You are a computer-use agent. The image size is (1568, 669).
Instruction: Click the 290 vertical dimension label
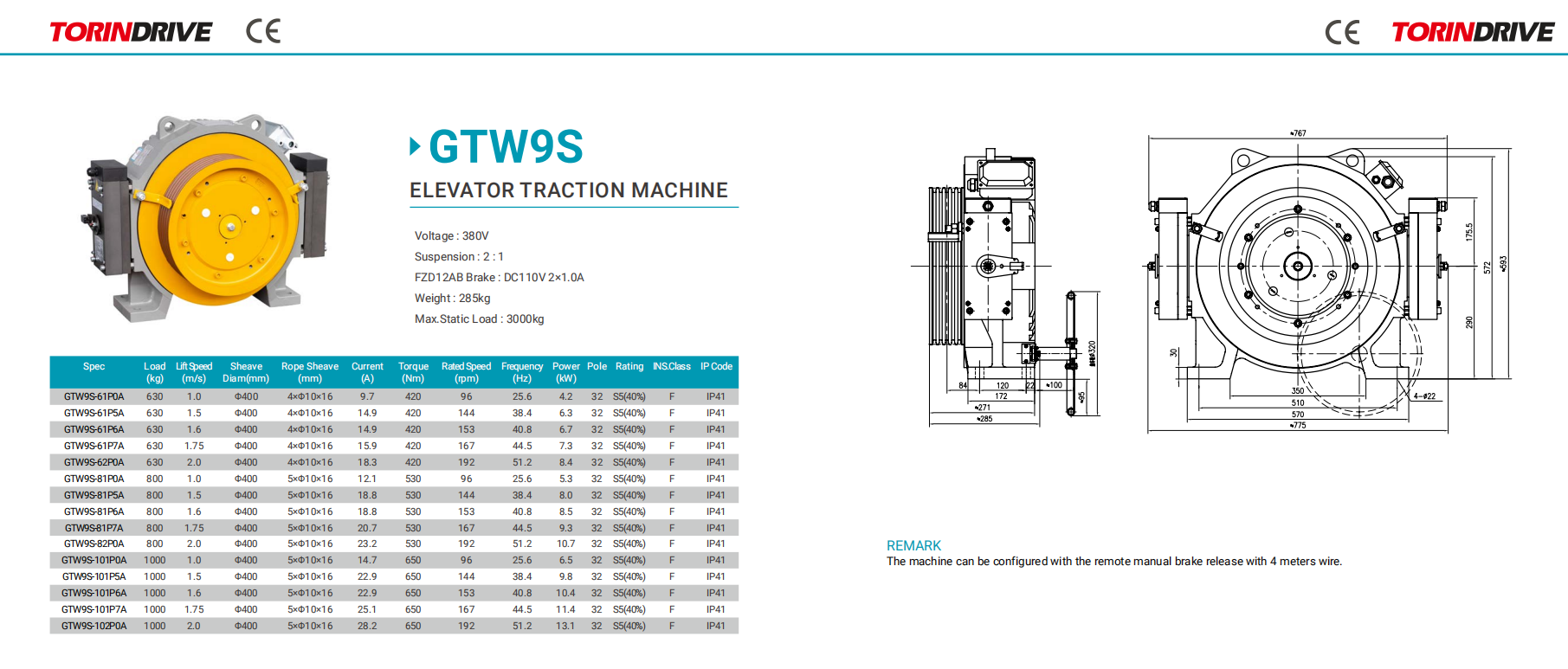coord(1468,322)
